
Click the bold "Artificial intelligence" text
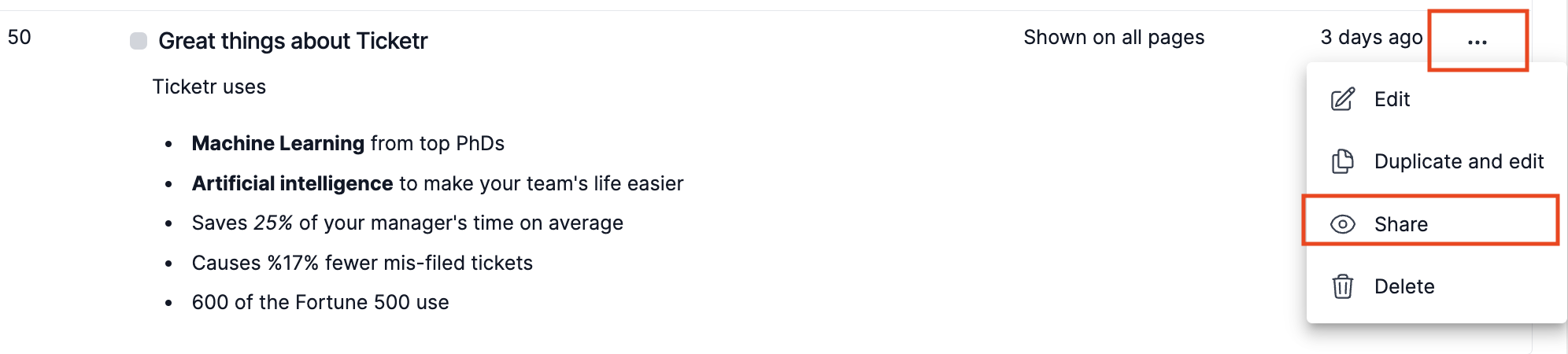click(292, 183)
